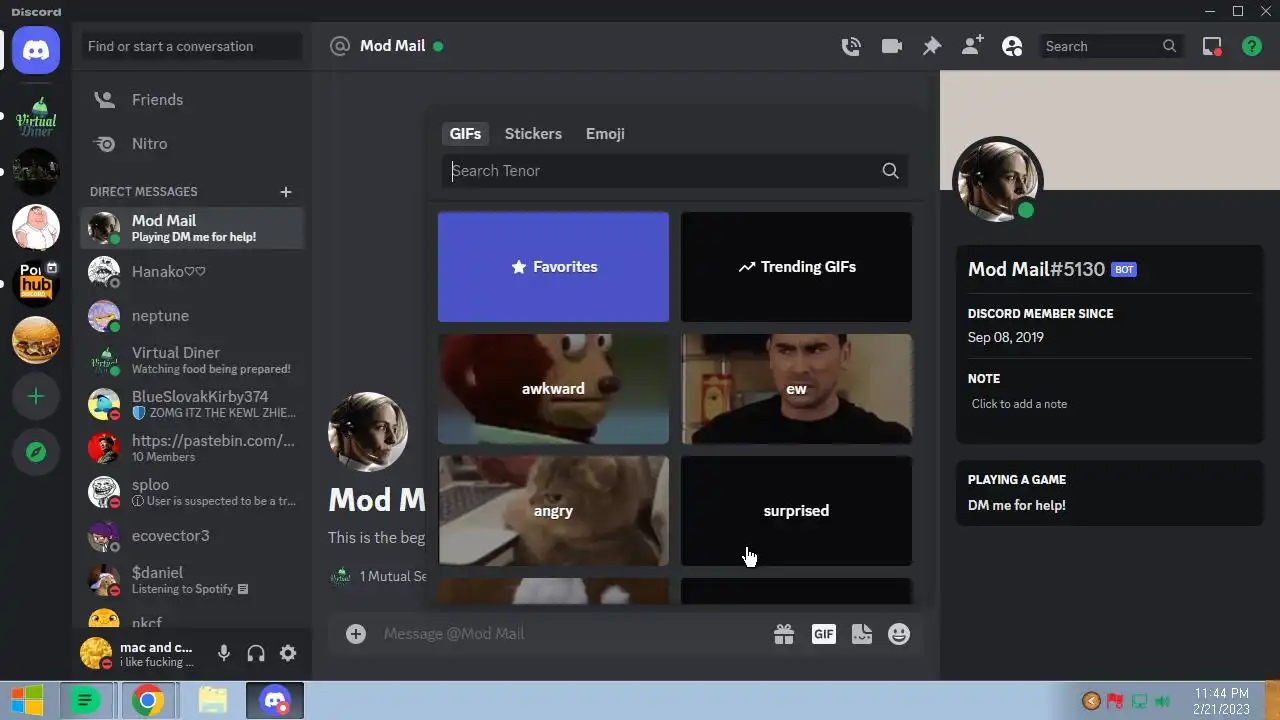The height and width of the screenshot is (720, 1280).
Task: Open the Trending GIFs category
Action: click(796, 267)
